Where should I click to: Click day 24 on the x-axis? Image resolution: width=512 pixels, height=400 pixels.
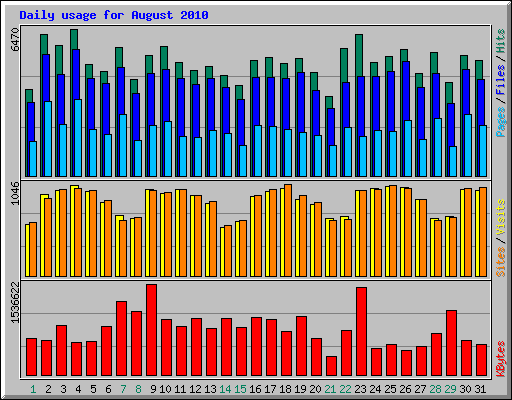tap(375, 389)
